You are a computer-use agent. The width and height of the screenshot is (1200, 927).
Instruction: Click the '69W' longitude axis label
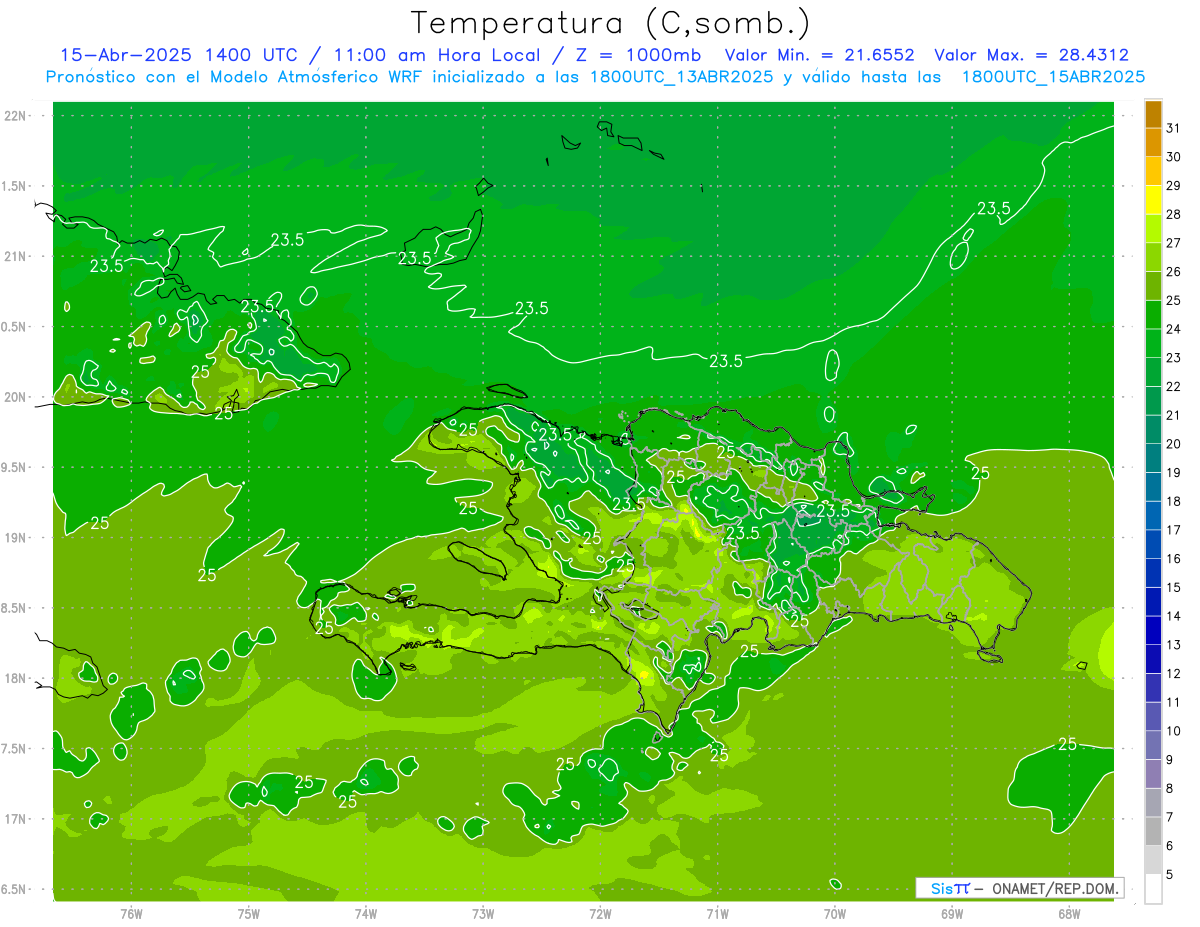click(x=952, y=913)
